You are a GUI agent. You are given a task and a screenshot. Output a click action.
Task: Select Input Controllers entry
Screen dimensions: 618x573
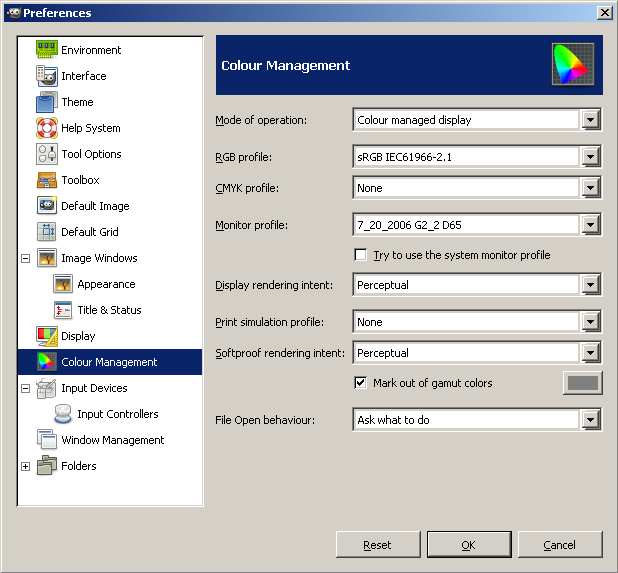click(x=118, y=414)
